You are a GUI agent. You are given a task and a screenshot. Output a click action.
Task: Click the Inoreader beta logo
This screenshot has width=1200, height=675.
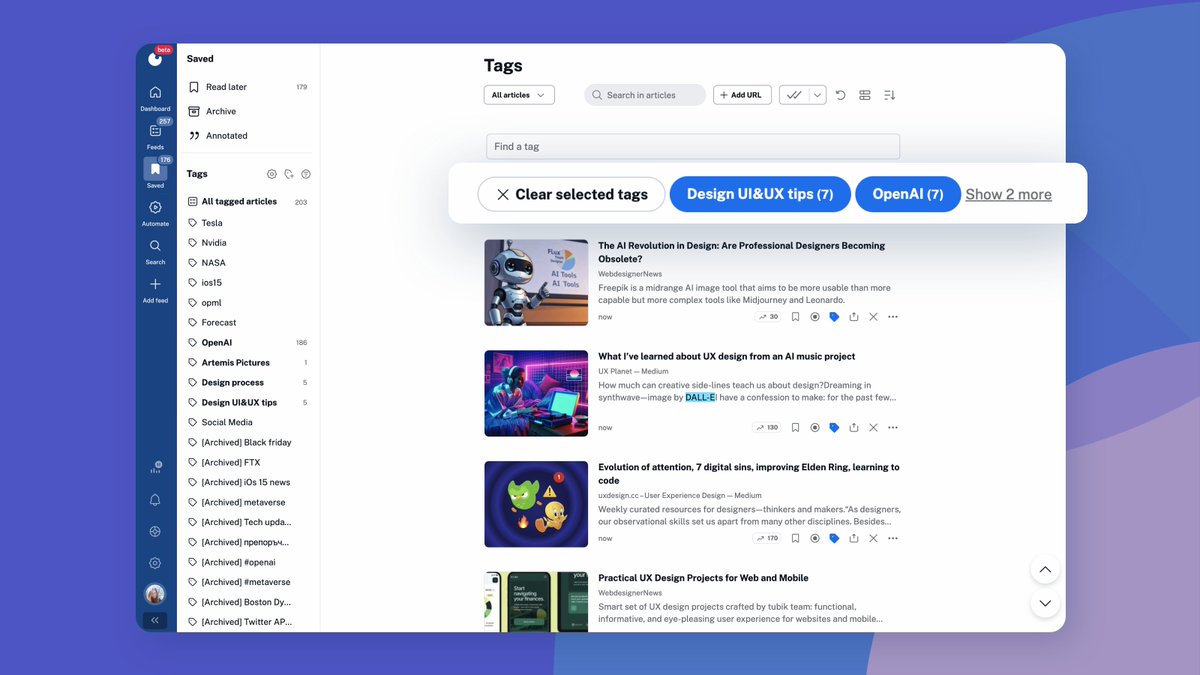[x=155, y=58]
